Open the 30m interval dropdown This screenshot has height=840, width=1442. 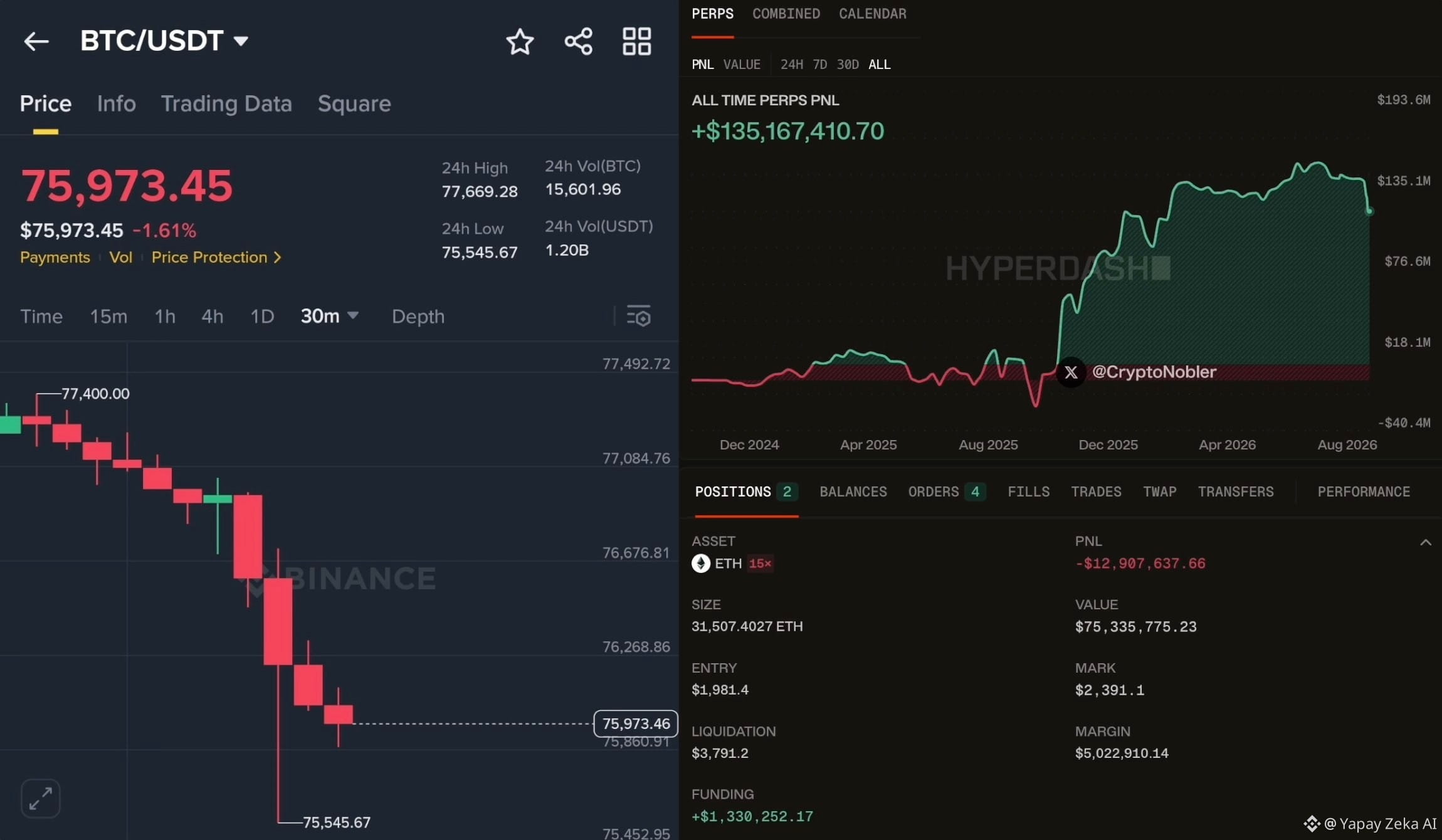click(329, 316)
